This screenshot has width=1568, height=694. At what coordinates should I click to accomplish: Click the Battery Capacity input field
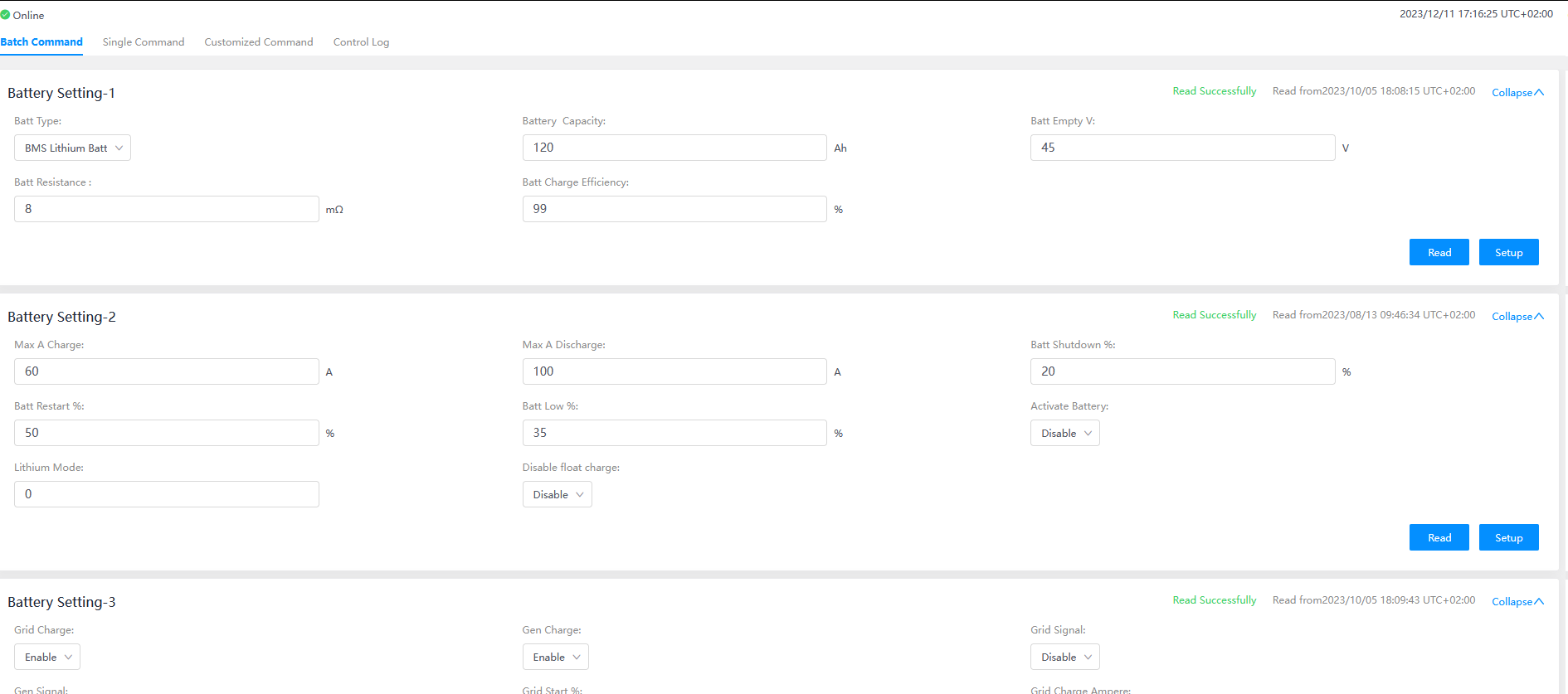point(674,148)
